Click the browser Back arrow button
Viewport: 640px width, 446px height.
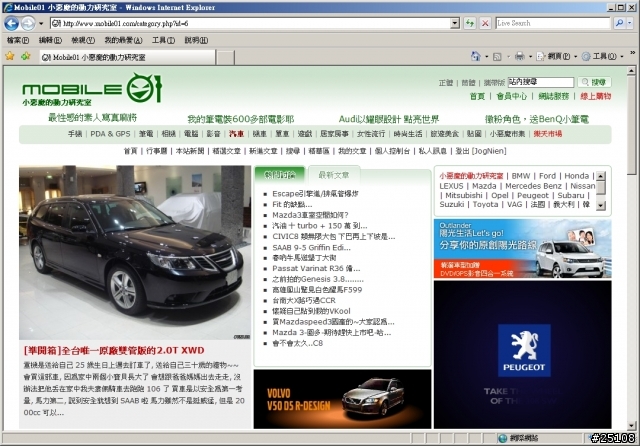(x=11, y=23)
